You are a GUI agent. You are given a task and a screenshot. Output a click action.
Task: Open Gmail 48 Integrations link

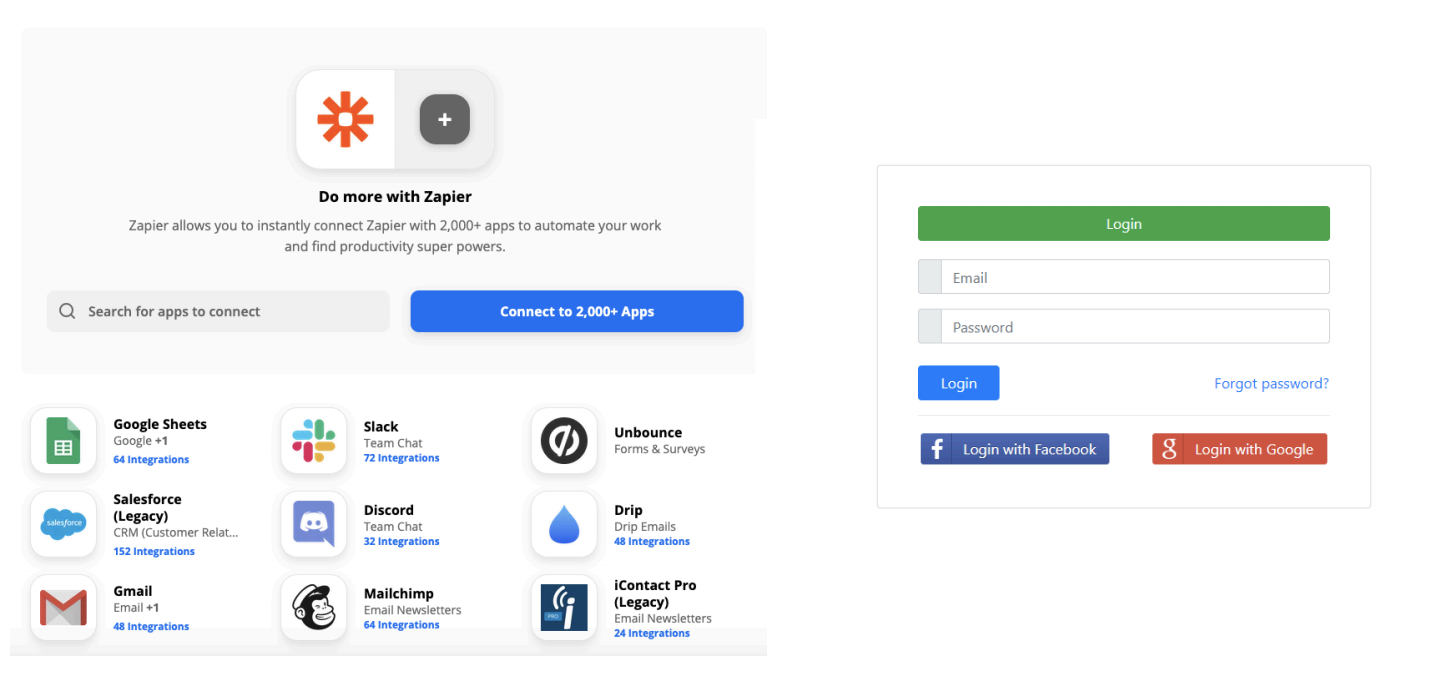click(151, 626)
